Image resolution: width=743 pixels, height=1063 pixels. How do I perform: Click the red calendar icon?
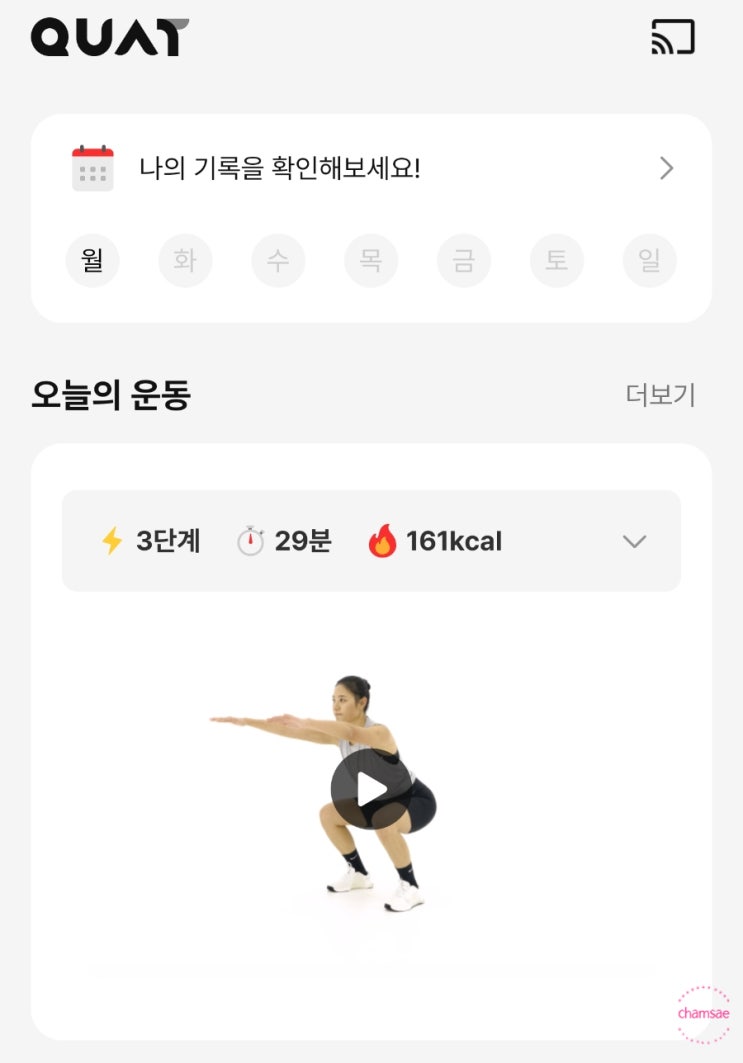tap(93, 168)
